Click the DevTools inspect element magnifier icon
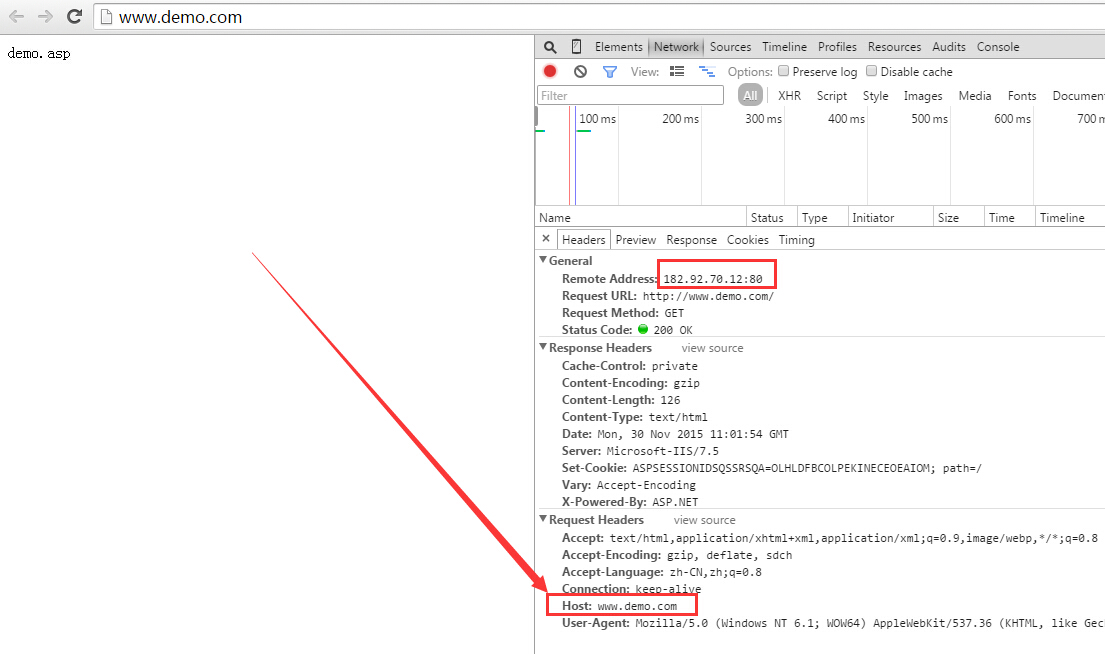Image resolution: width=1105 pixels, height=654 pixels. [x=550, y=47]
